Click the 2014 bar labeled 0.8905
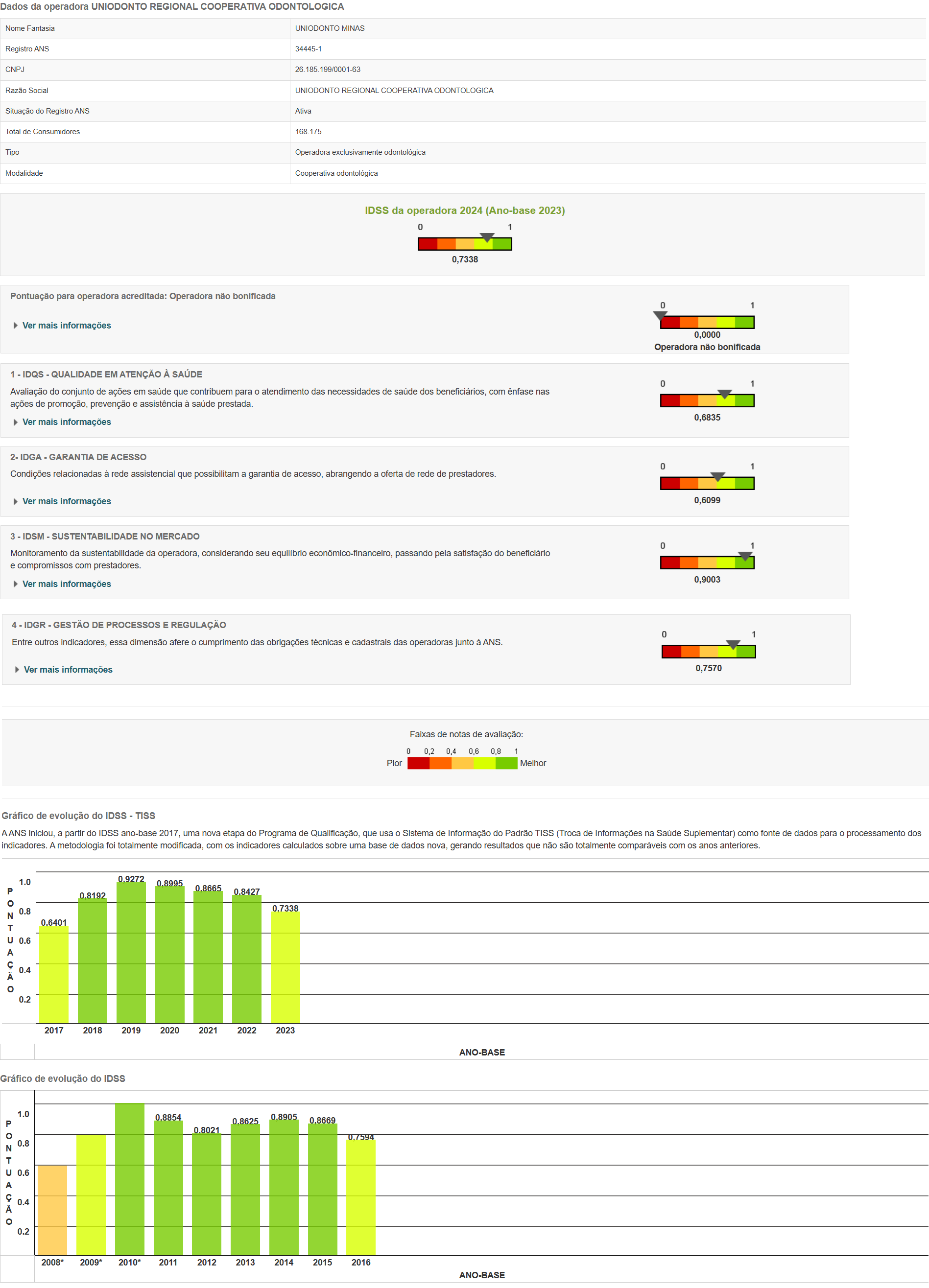 (284, 1187)
